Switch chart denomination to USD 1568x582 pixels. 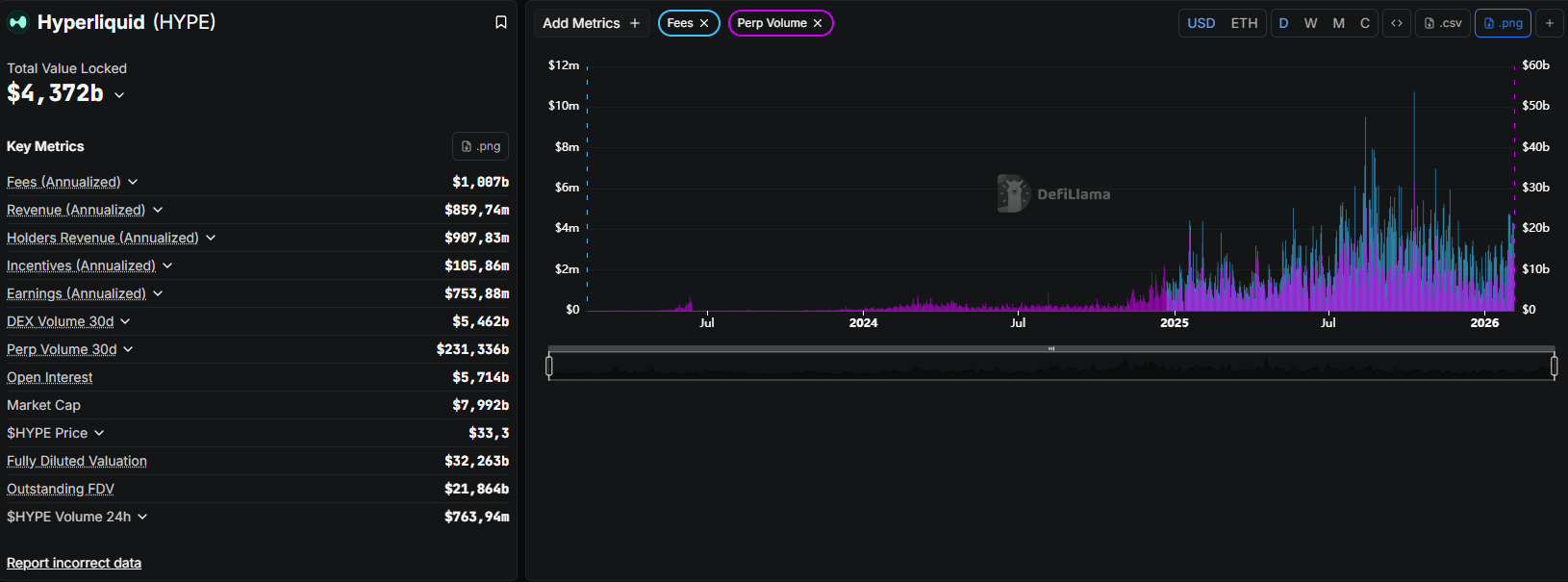[x=1201, y=23]
